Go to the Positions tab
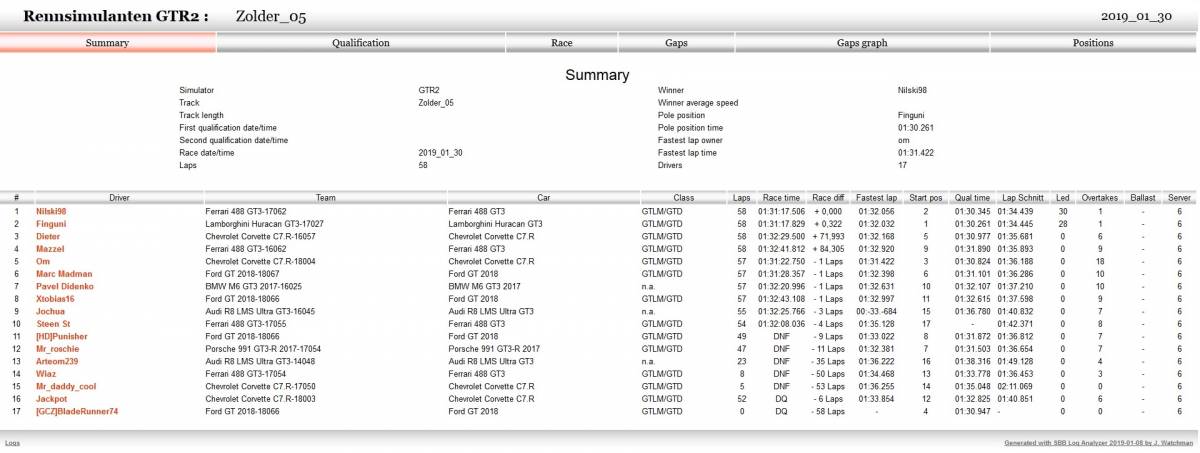Viewport: 1200px width, 453px height. (1093, 43)
